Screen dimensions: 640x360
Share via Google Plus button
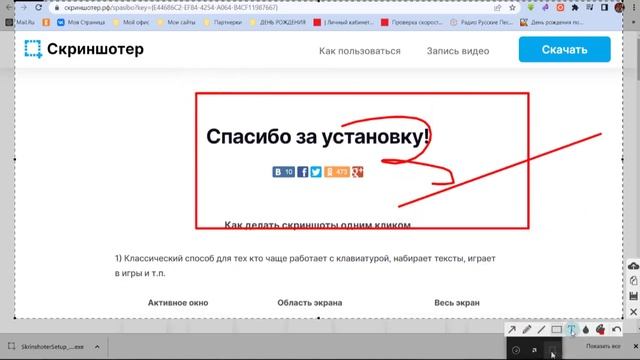pos(358,172)
